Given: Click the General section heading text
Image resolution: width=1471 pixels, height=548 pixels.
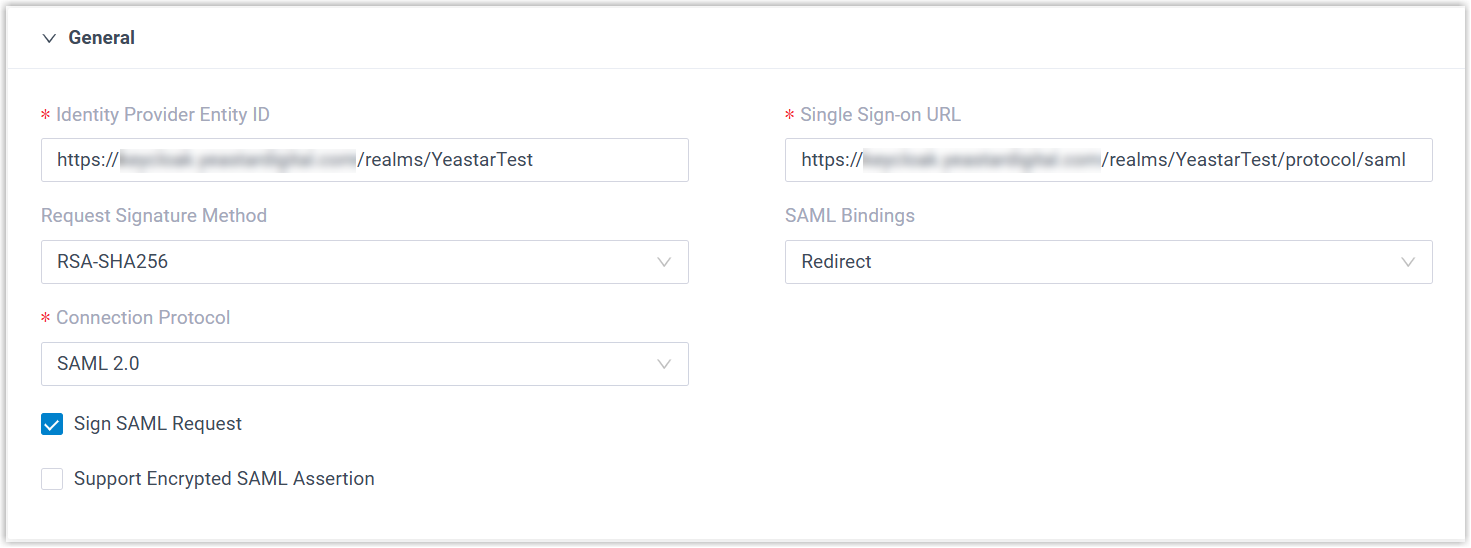Looking at the screenshot, I should [x=101, y=38].
